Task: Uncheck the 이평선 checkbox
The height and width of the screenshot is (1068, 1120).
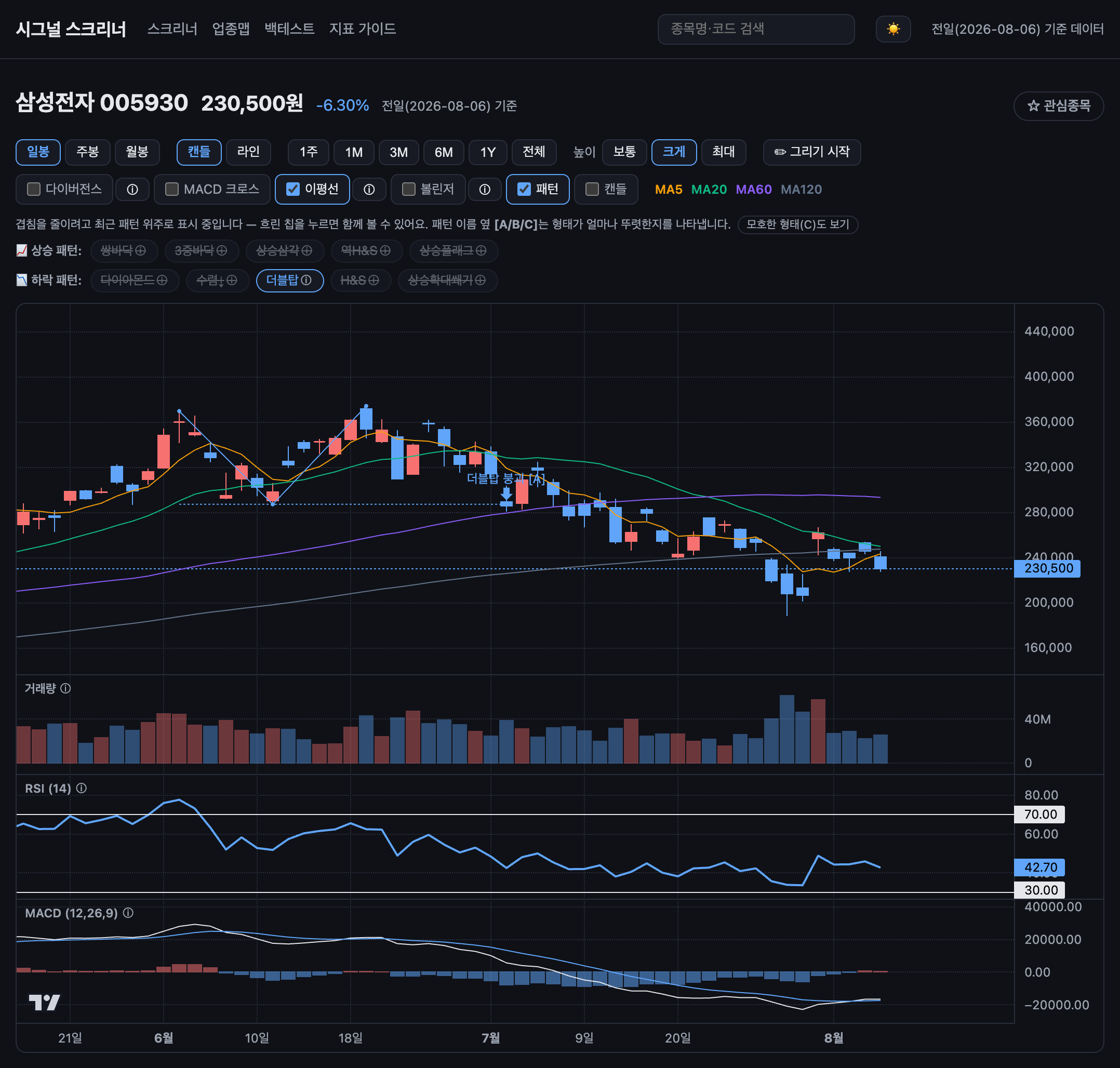Action: click(x=292, y=189)
